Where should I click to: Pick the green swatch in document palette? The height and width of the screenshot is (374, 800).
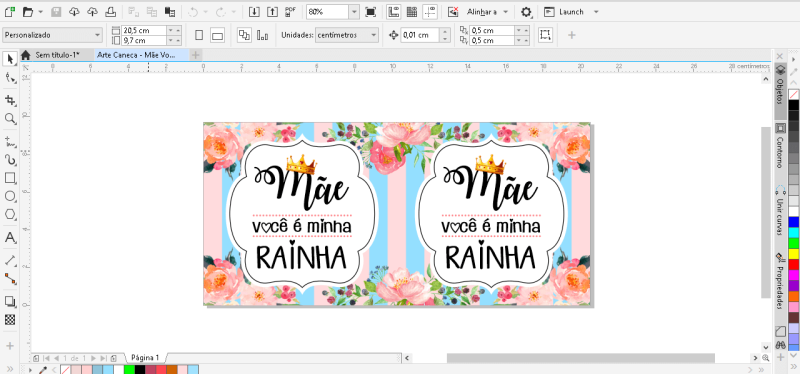point(129,369)
